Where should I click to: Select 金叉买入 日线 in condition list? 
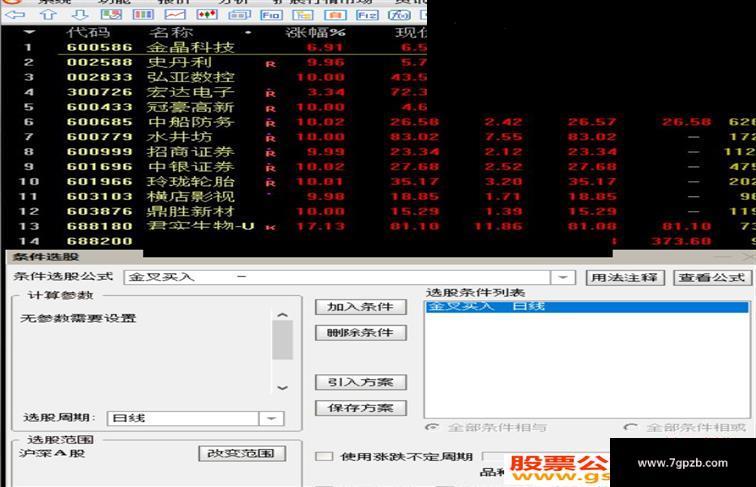click(x=587, y=307)
